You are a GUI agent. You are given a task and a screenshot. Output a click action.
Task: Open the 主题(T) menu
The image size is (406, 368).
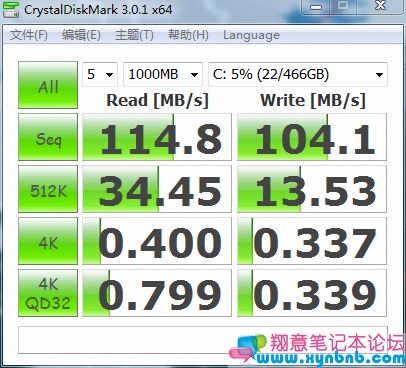point(134,35)
